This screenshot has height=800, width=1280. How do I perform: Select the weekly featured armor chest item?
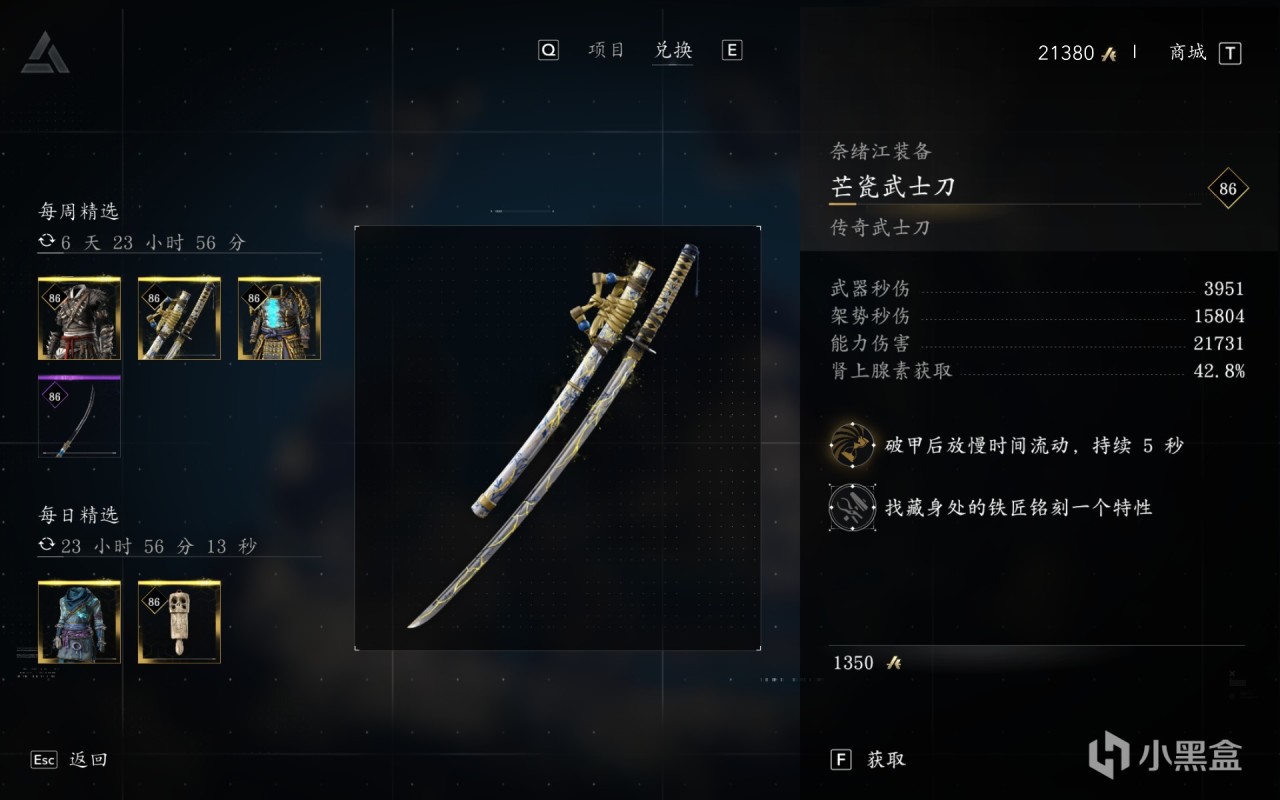(x=79, y=319)
